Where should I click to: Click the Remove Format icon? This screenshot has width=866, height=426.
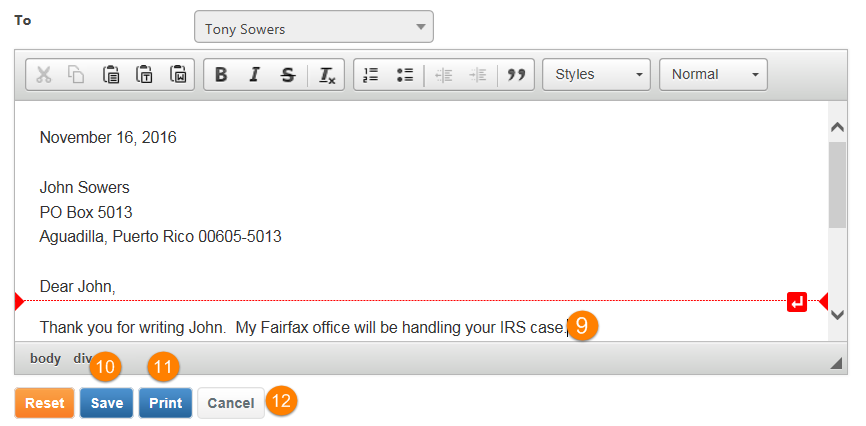[x=327, y=75]
